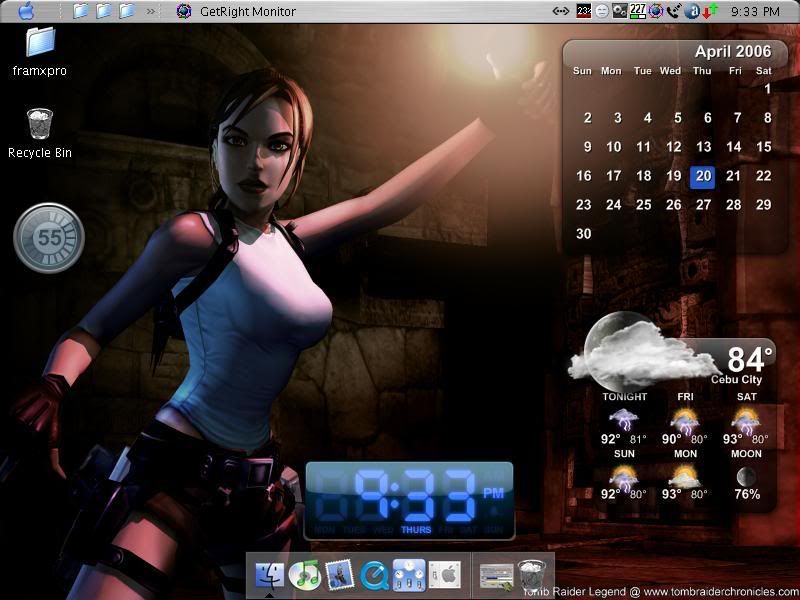Launch QuickTime Player from the dock
This screenshot has width=800, height=600.
pos(375,574)
